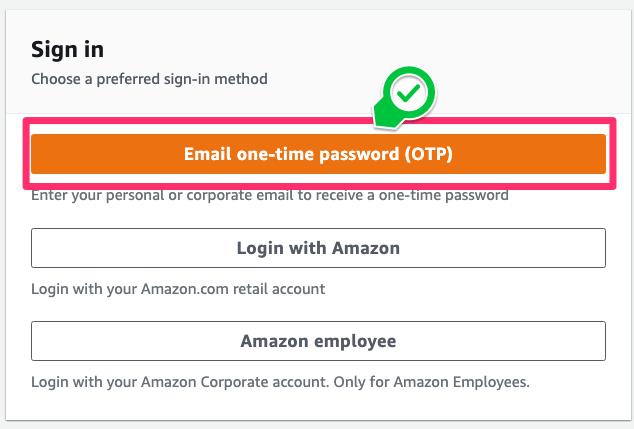Click the Email one-time password (OTP) button

click(x=318, y=154)
